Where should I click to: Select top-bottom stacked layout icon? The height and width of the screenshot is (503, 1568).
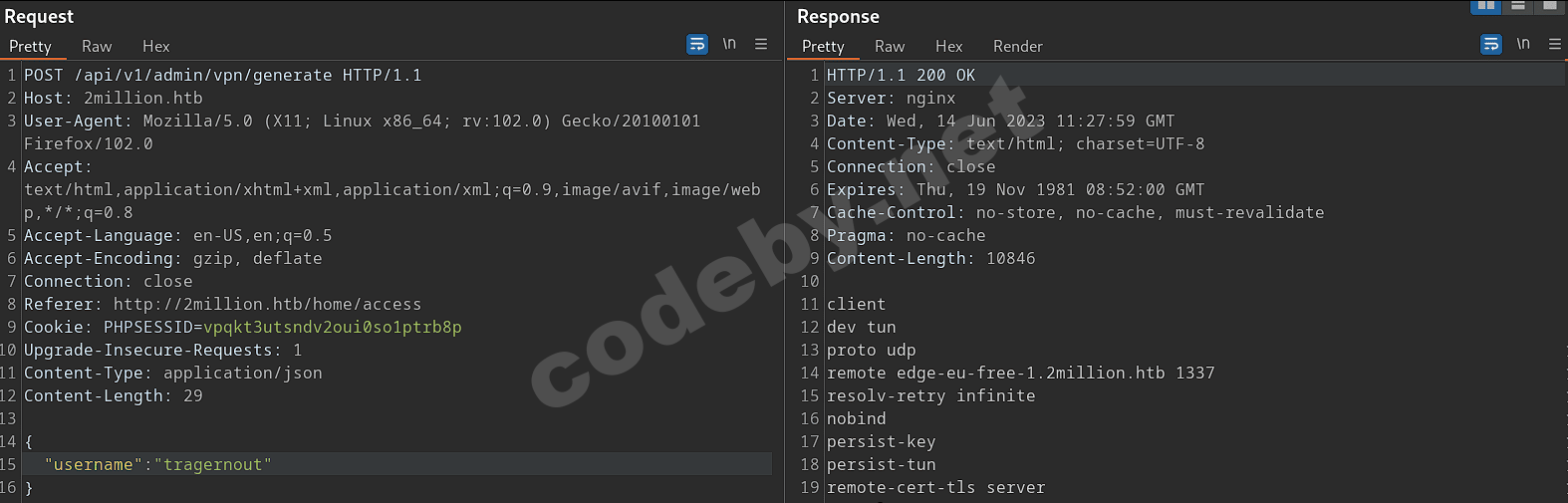[x=1518, y=6]
